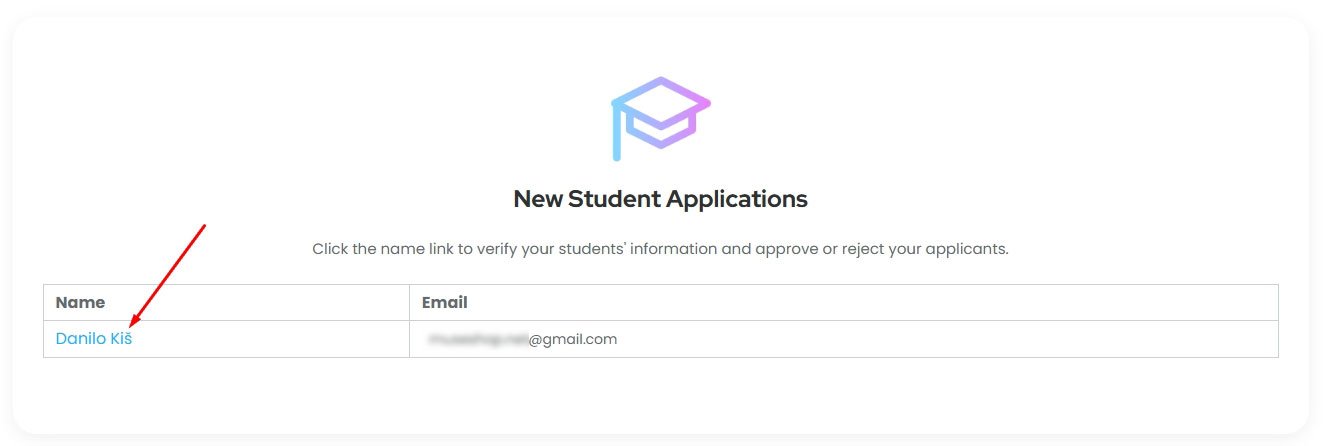The image size is (1323, 446).
Task: Open the Danilo Kiš applicant link
Action: [x=94, y=339]
